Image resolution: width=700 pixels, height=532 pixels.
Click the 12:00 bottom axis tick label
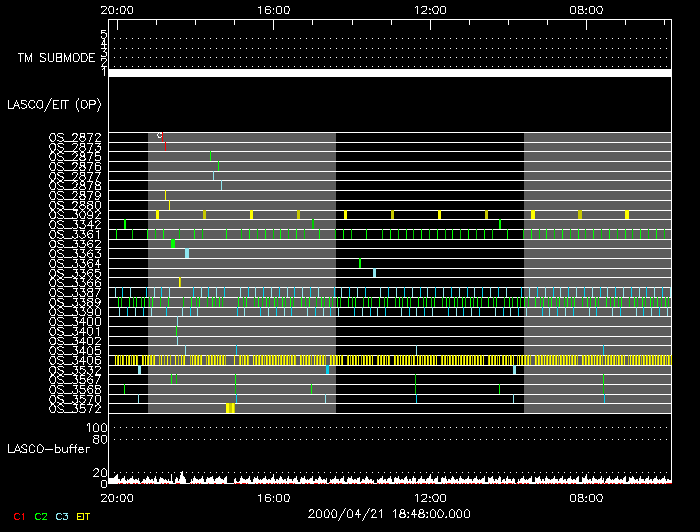point(429,496)
